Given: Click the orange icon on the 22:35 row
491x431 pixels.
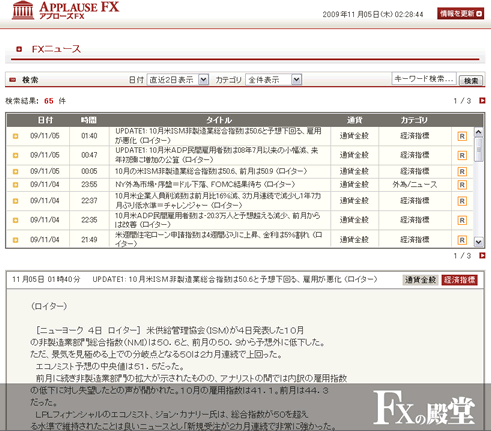Looking at the screenshot, I should tap(15, 220).
